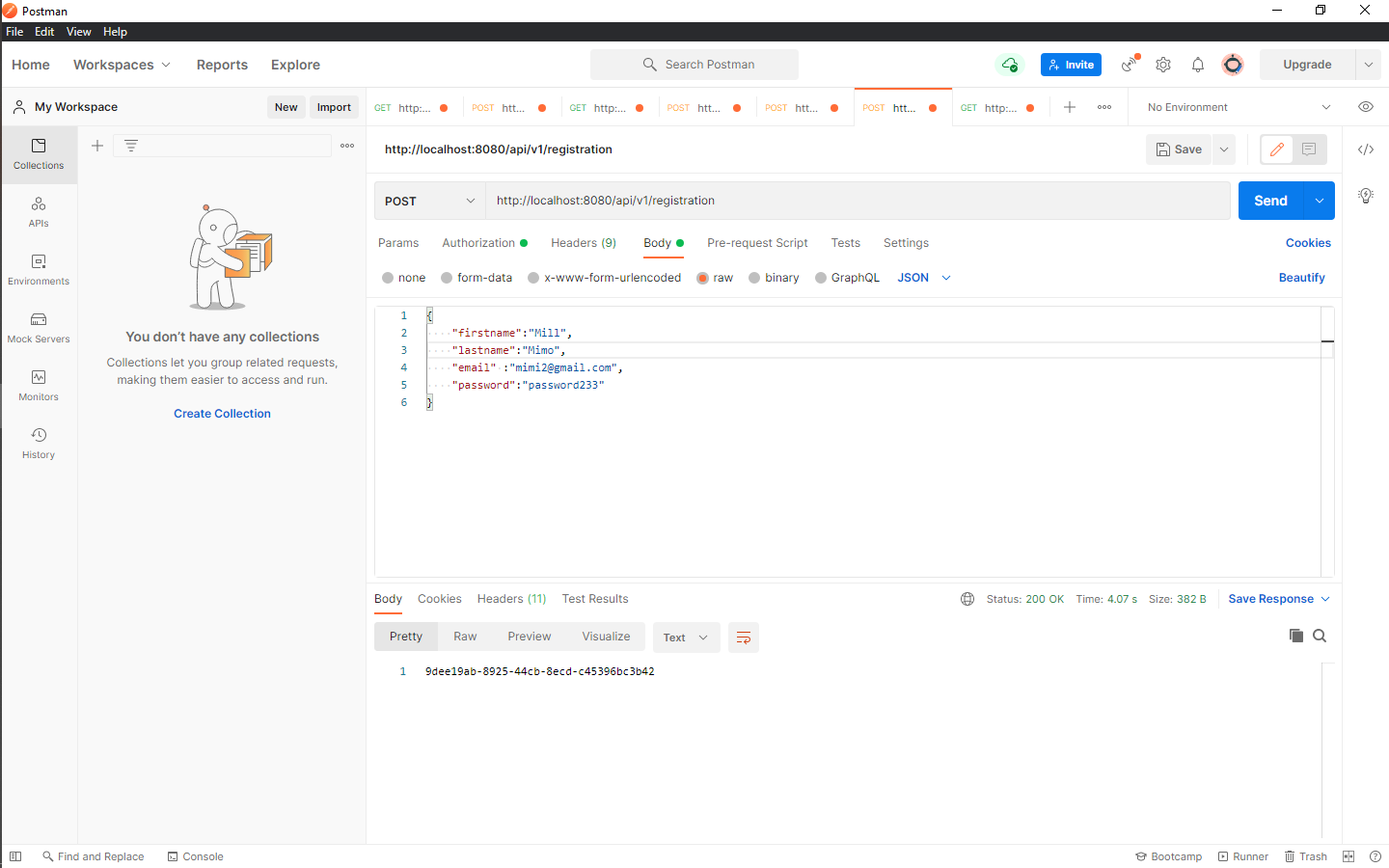
Task: Click the New button
Action: pyautogui.click(x=286, y=107)
